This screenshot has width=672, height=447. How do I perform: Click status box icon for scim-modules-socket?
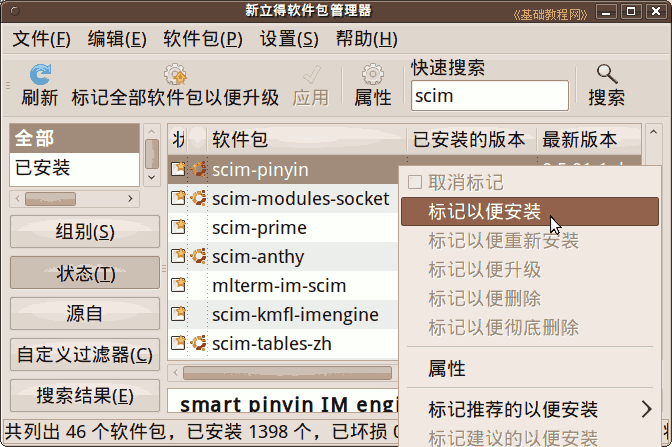(178, 198)
